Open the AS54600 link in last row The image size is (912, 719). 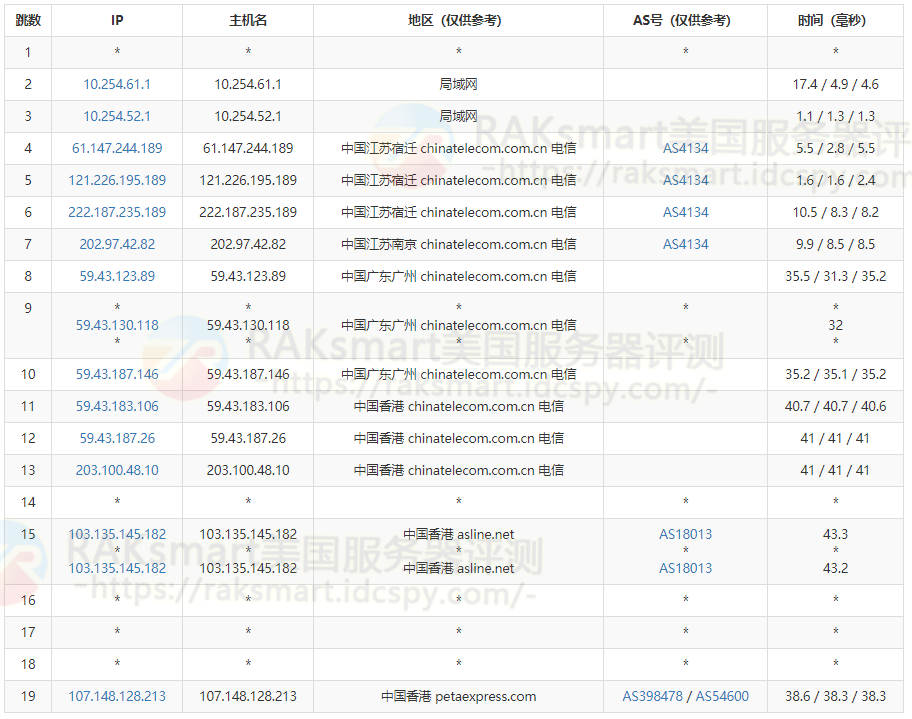click(x=722, y=697)
